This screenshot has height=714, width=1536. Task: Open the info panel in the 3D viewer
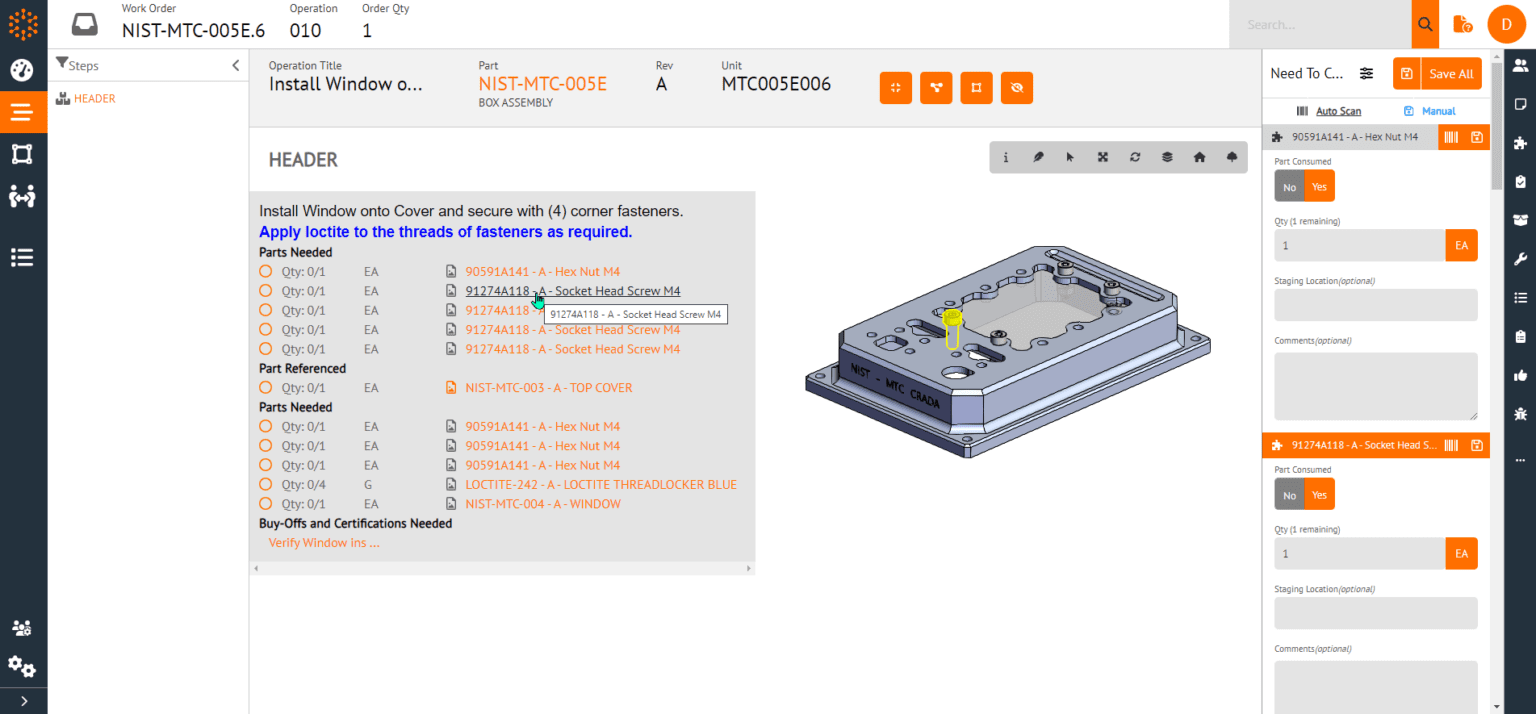tap(1005, 157)
